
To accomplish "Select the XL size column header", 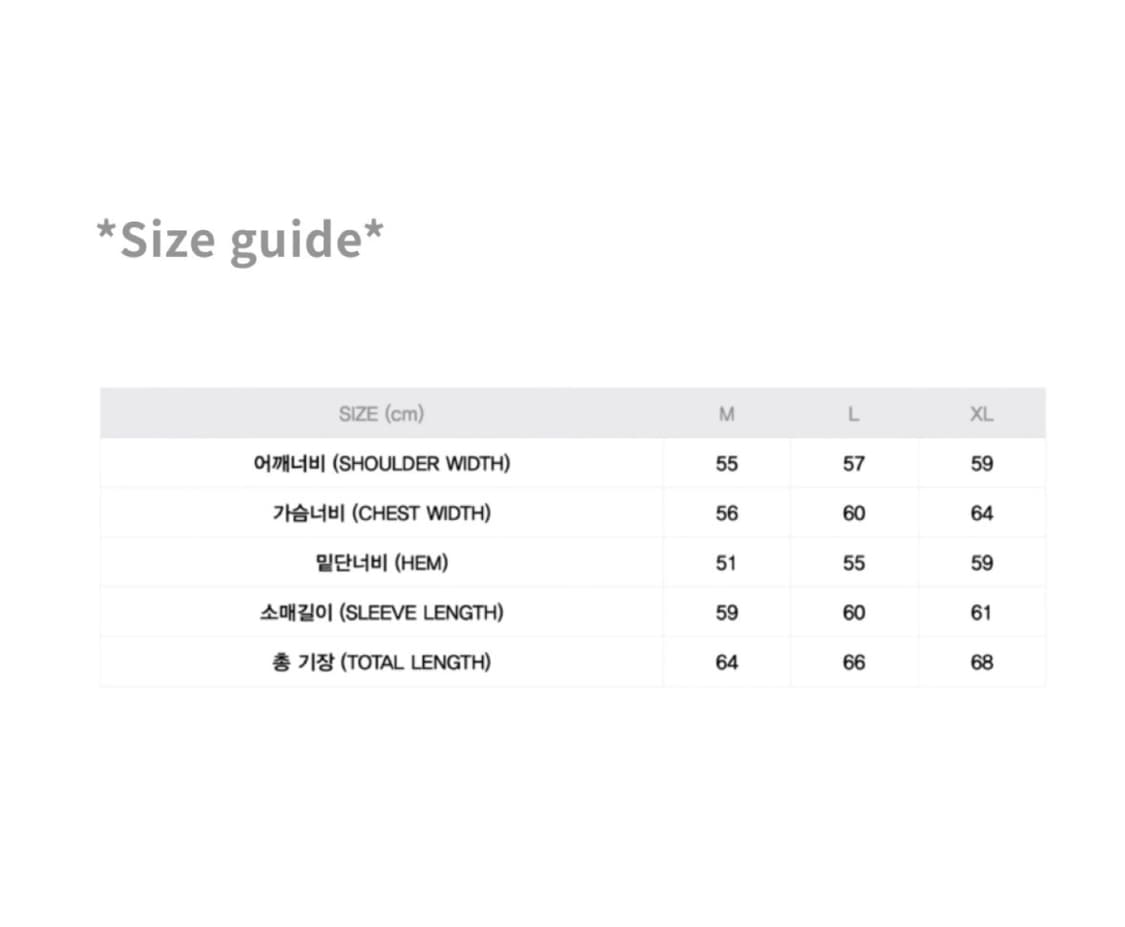I will (x=981, y=414).
